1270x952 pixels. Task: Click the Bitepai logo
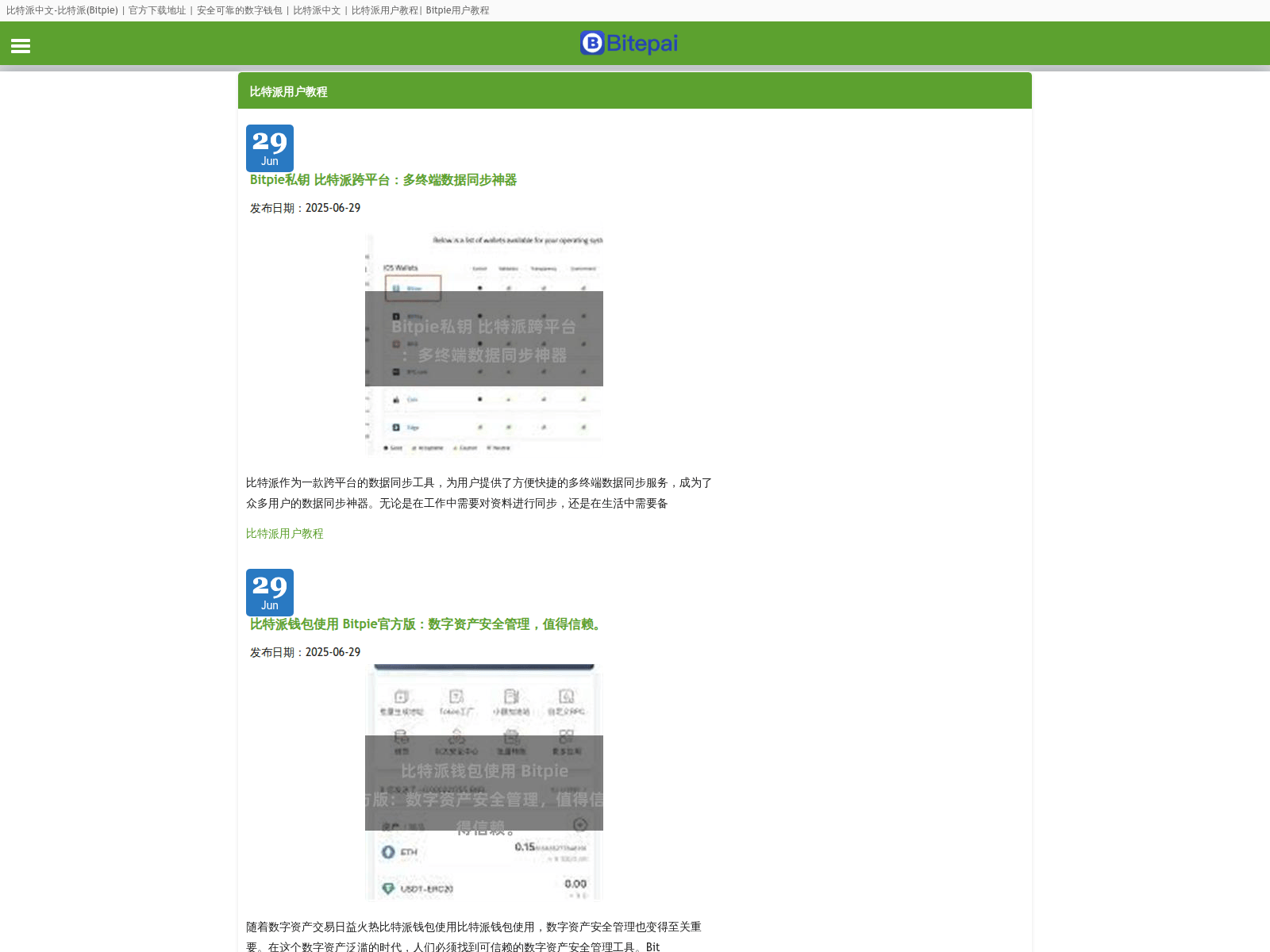point(629,43)
